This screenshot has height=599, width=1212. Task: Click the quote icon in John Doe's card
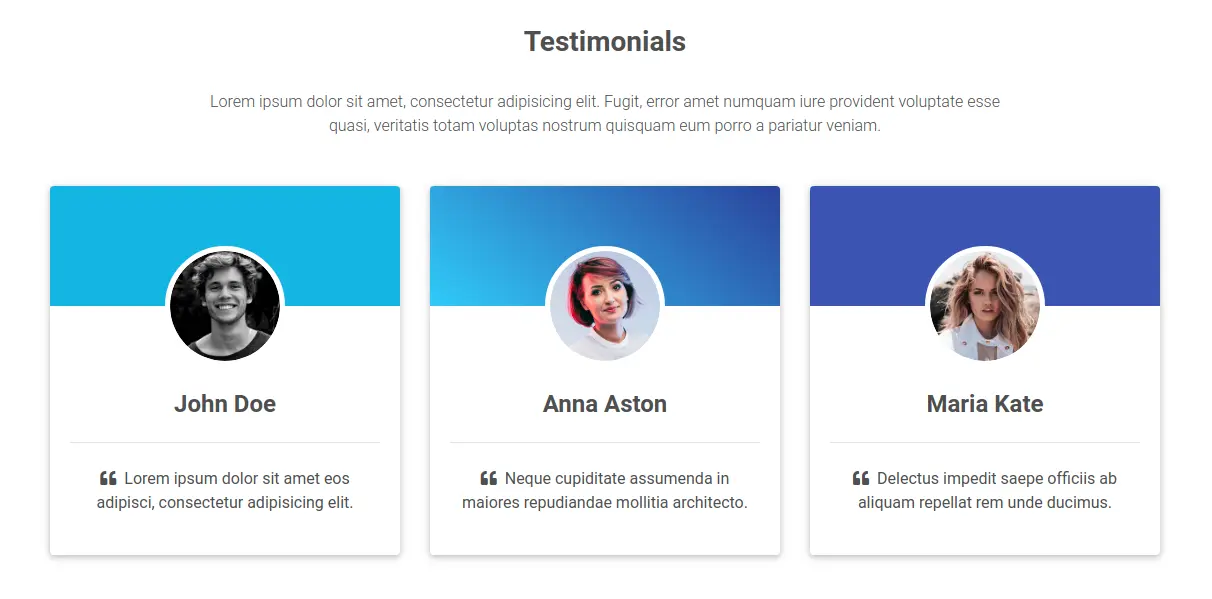click(x=108, y=479)
